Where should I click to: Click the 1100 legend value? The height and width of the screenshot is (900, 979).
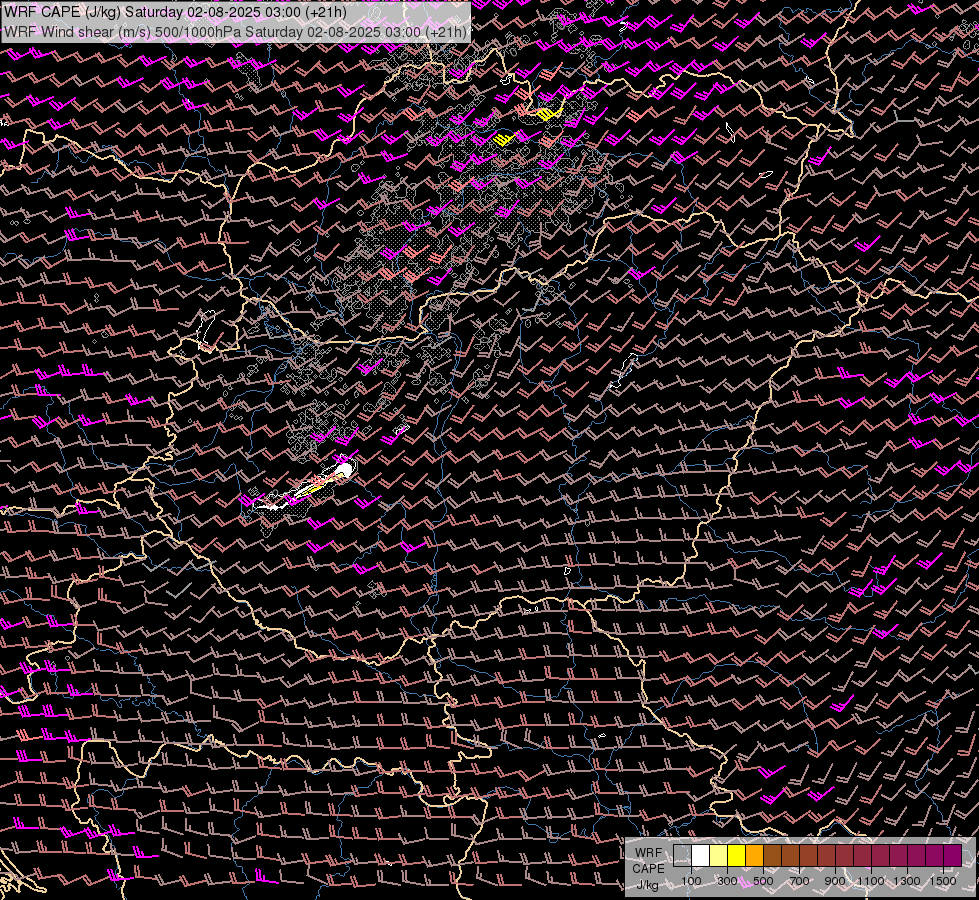(x=870, y=881)
